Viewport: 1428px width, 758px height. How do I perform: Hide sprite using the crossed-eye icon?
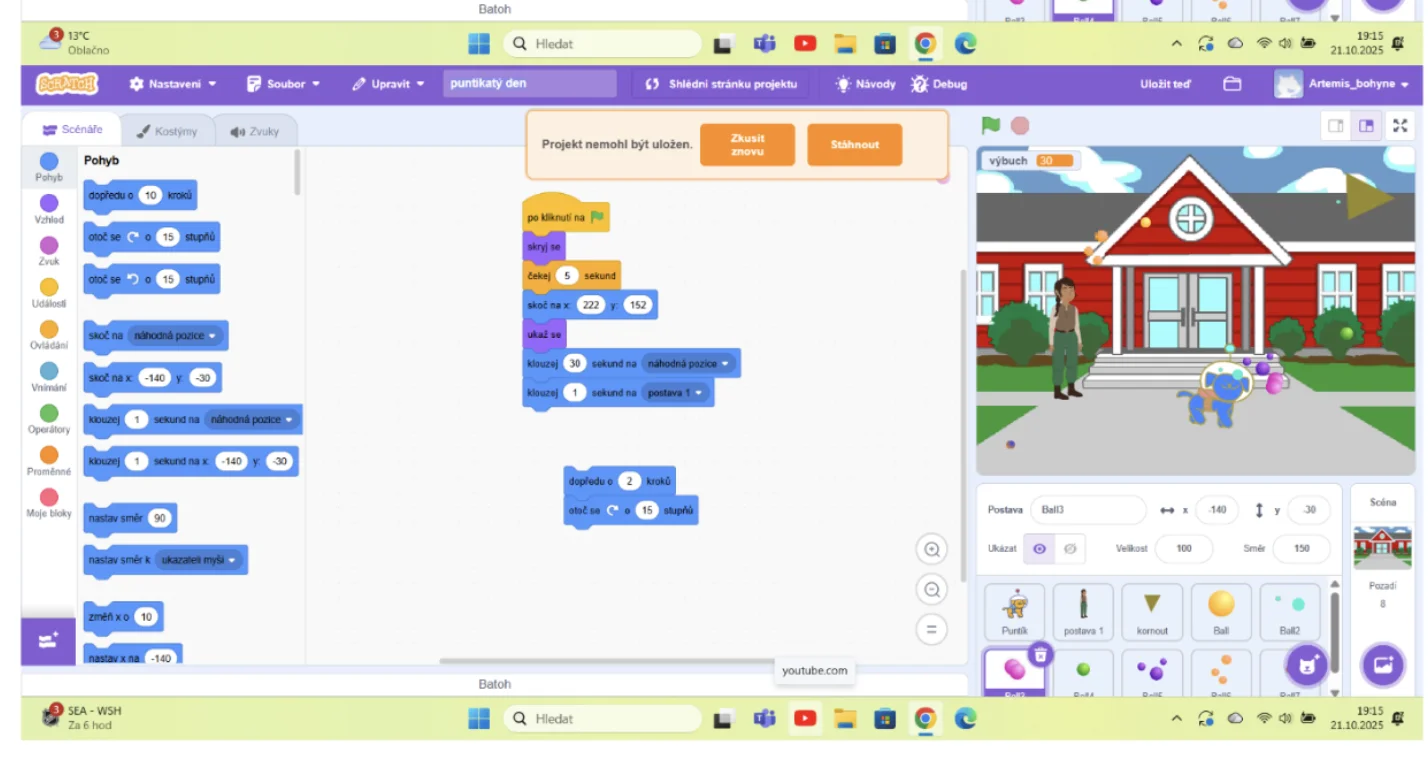click(x=1070, y=549)
